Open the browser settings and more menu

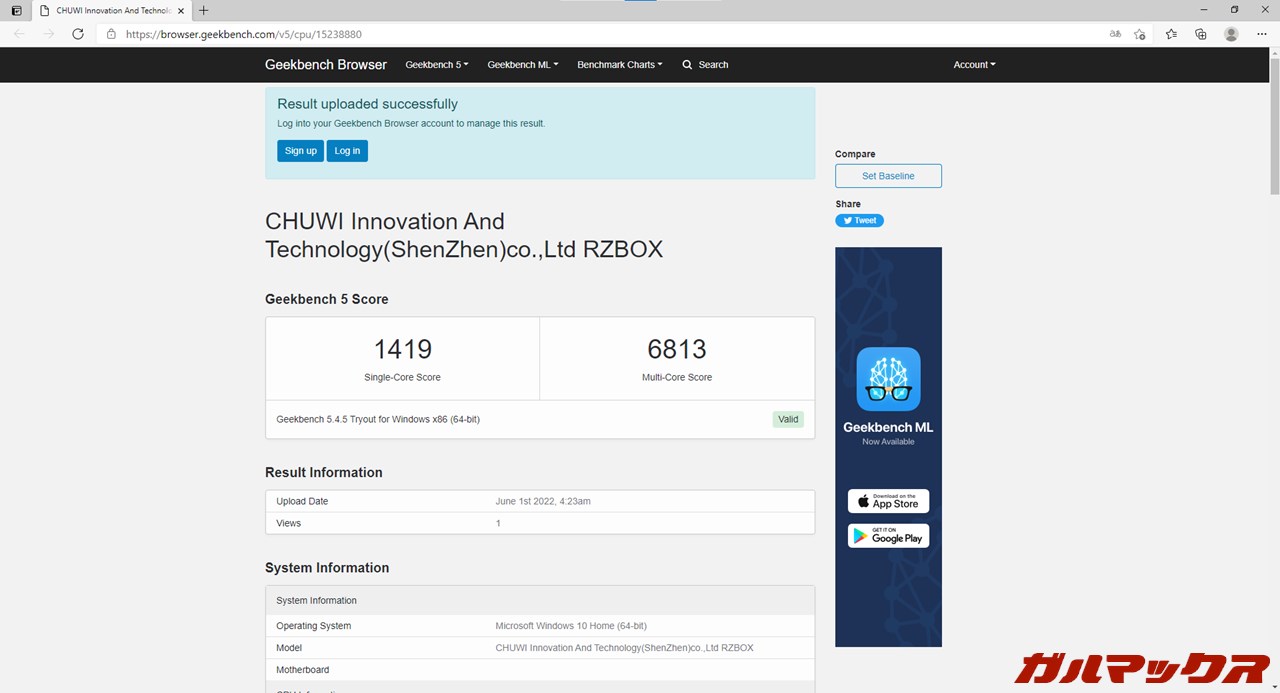1261,34
